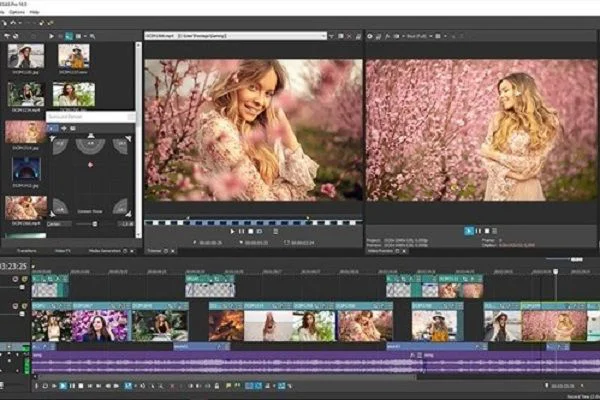Click Import Media icon in Project Media
This screenshot has height=400, width=600.
click(x=7, y=36)
